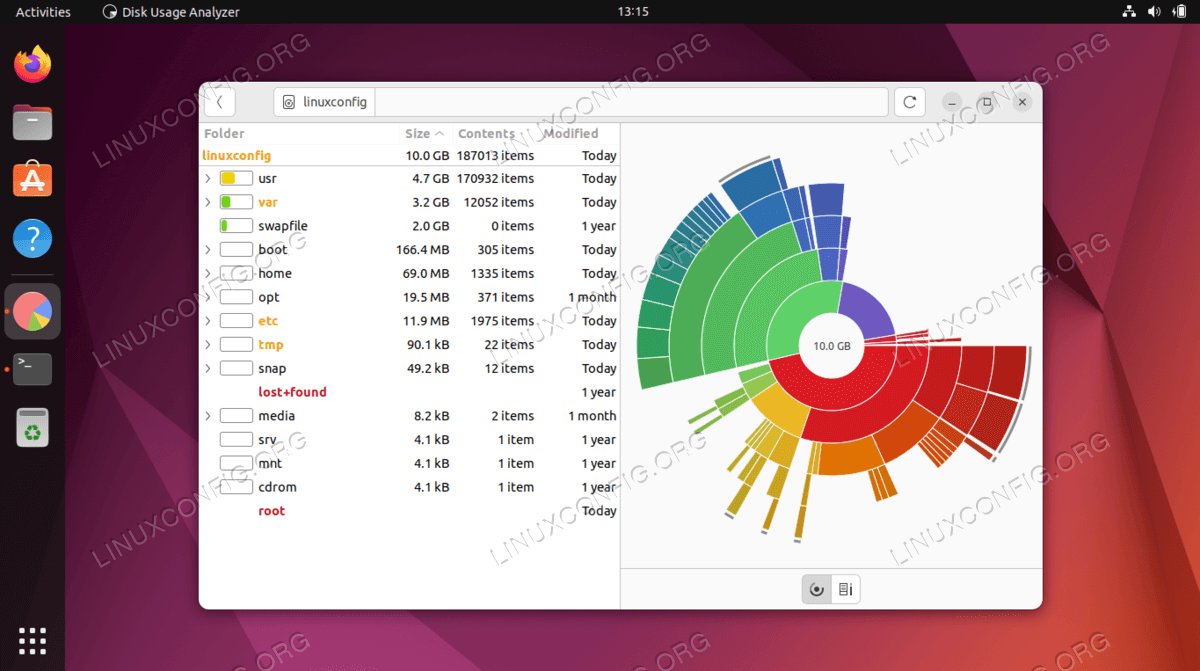This screenshot has width=1200, height=671.
Task: Open Terminal from the dock
Action: click(x=33, y=369)
